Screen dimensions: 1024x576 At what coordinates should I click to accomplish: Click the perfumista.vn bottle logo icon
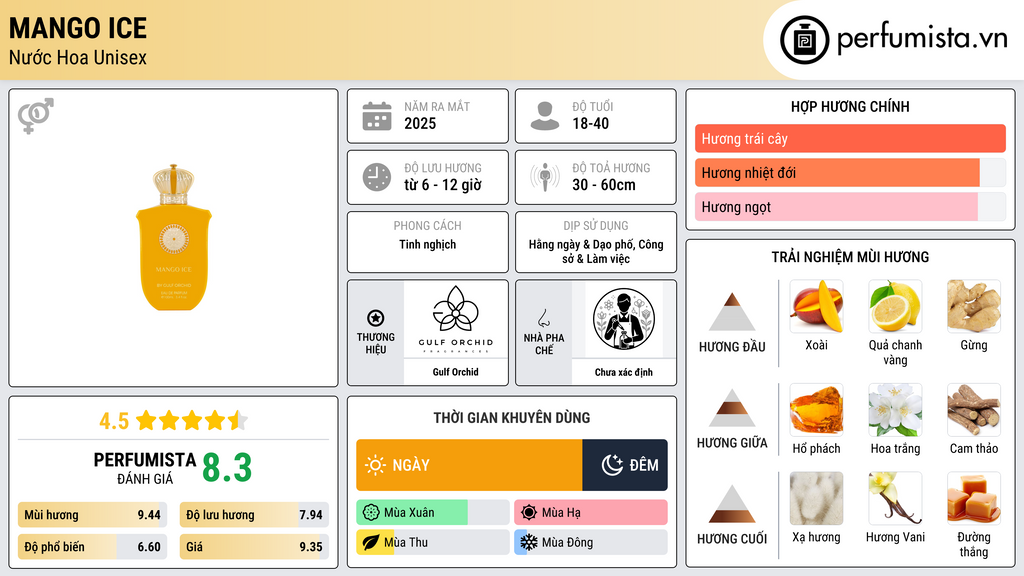point(804,40)
